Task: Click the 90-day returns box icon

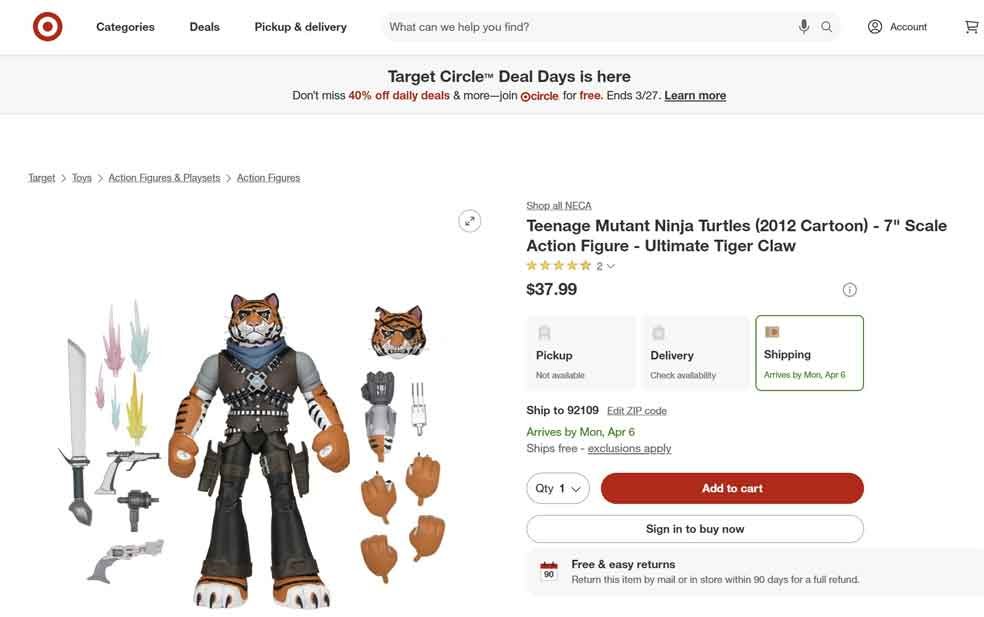Action: coord(548,569)
